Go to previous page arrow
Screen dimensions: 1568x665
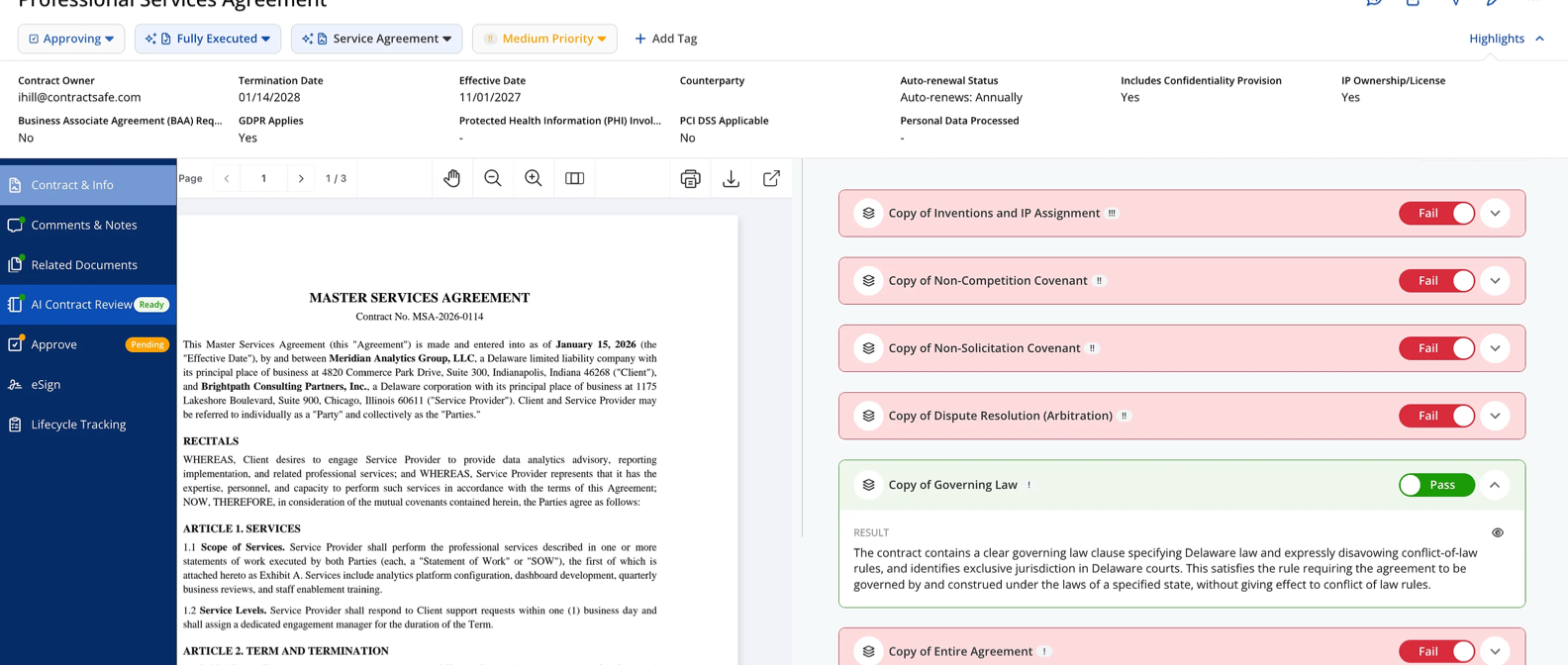[227, 178]
